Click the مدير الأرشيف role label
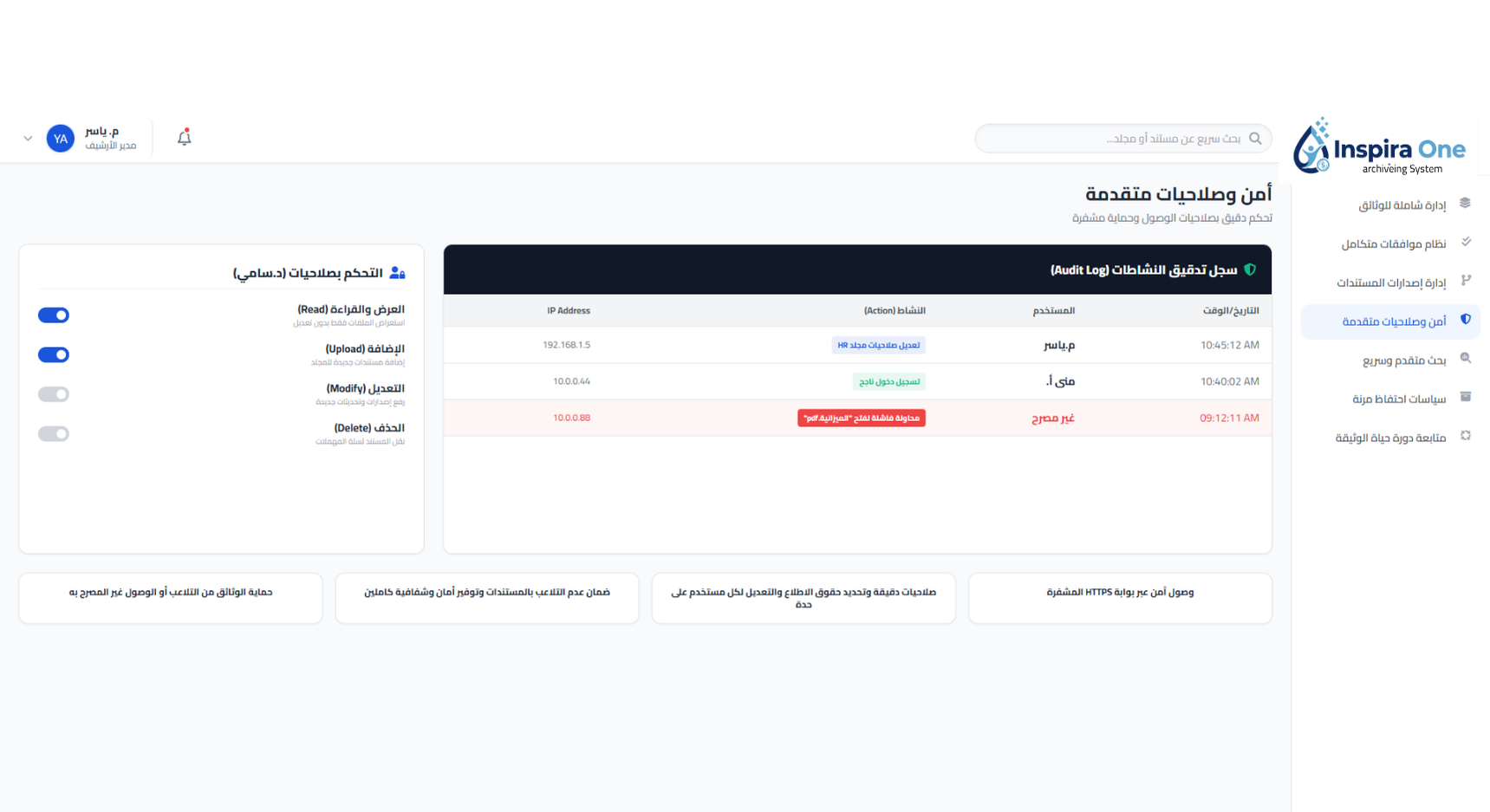 (x=111, y=146)
